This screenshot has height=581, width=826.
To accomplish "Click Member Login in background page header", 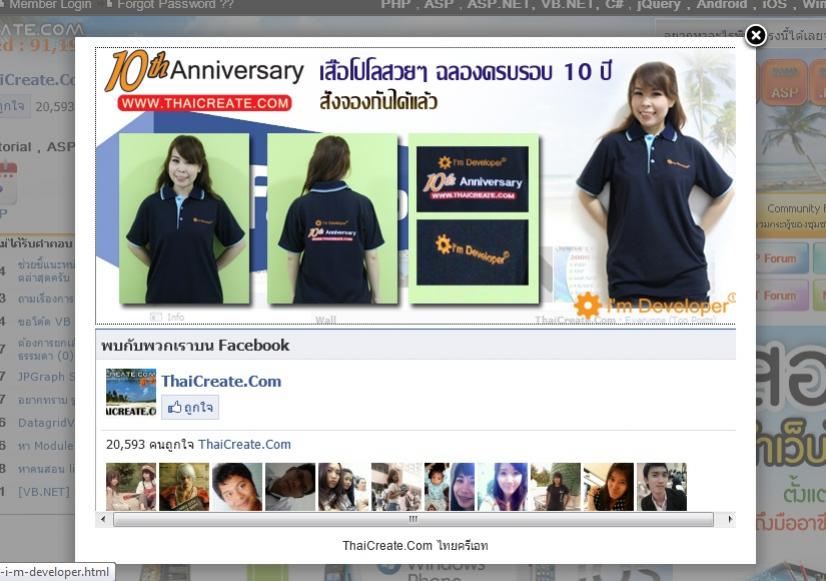I will tap(50, 5).
